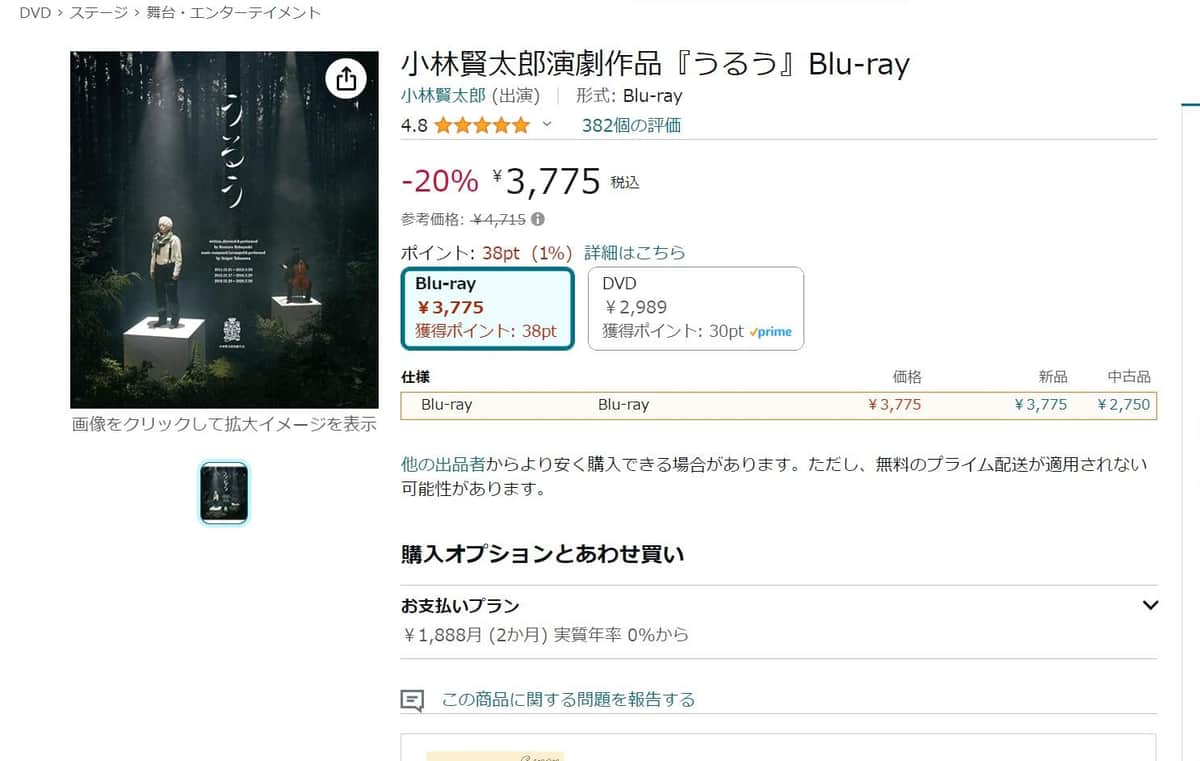Select the Blu-ray format option
The image size is (1200, 761).
coord(487,306)
